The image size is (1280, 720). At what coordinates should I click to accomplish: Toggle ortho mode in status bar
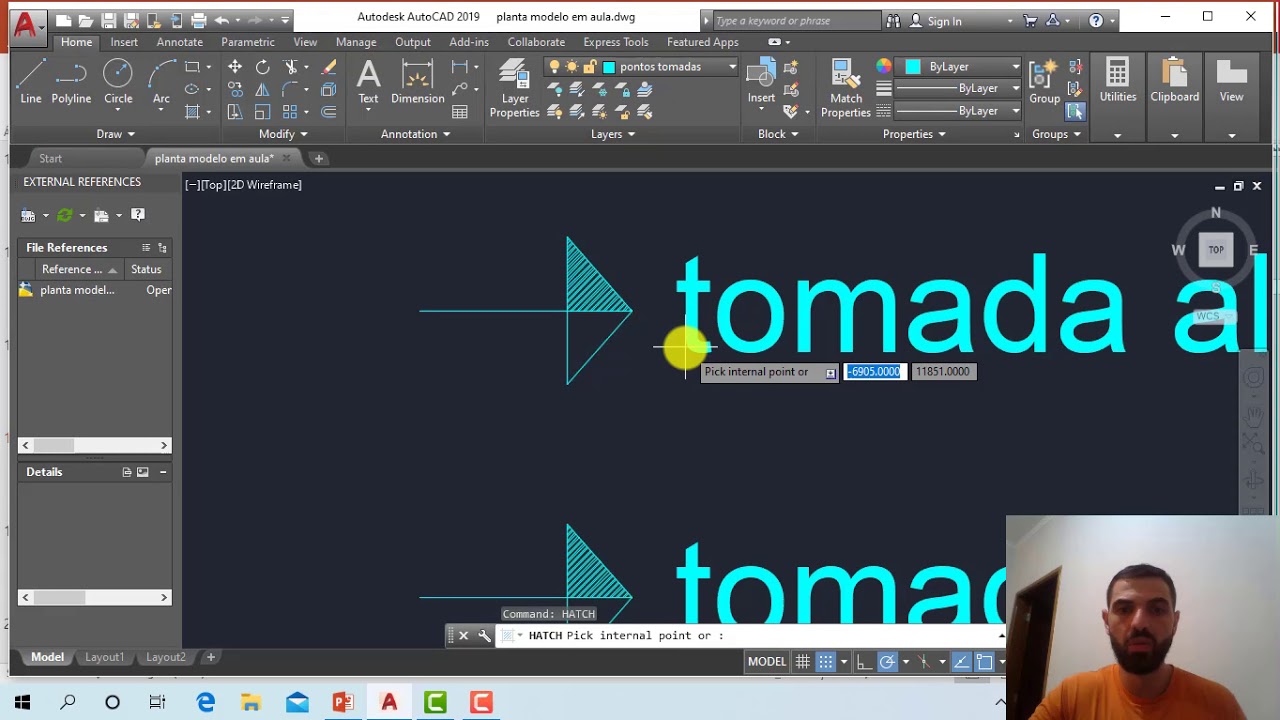(x=864, y=661)
